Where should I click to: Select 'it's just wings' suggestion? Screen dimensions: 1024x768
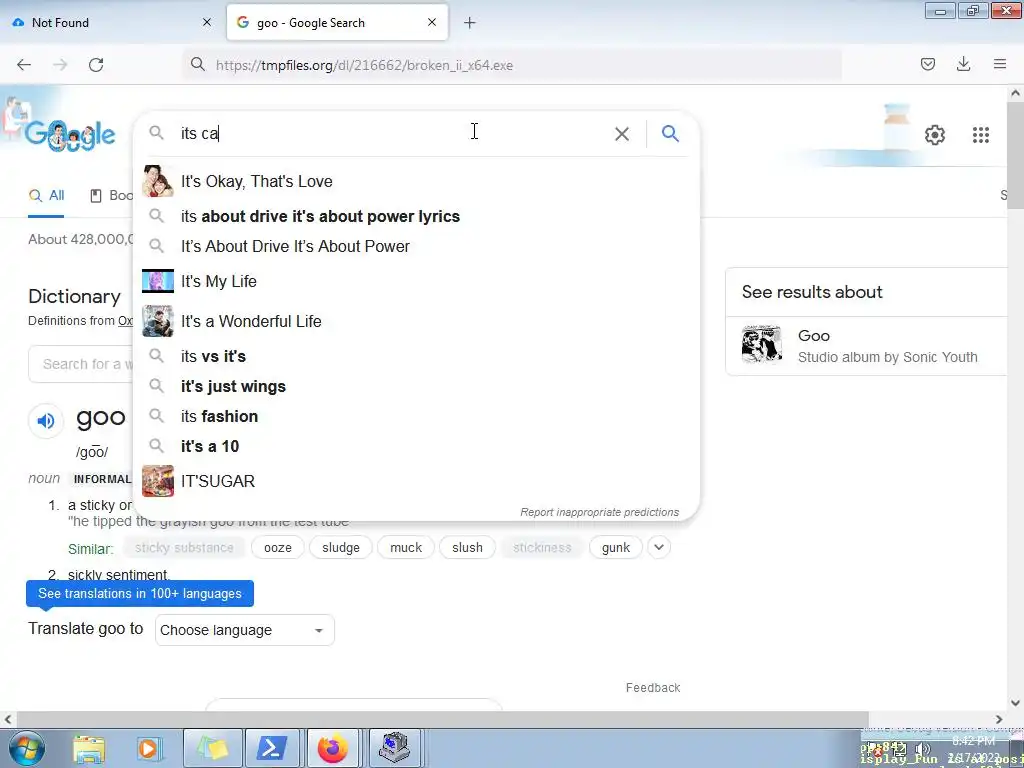click(416, 386)
